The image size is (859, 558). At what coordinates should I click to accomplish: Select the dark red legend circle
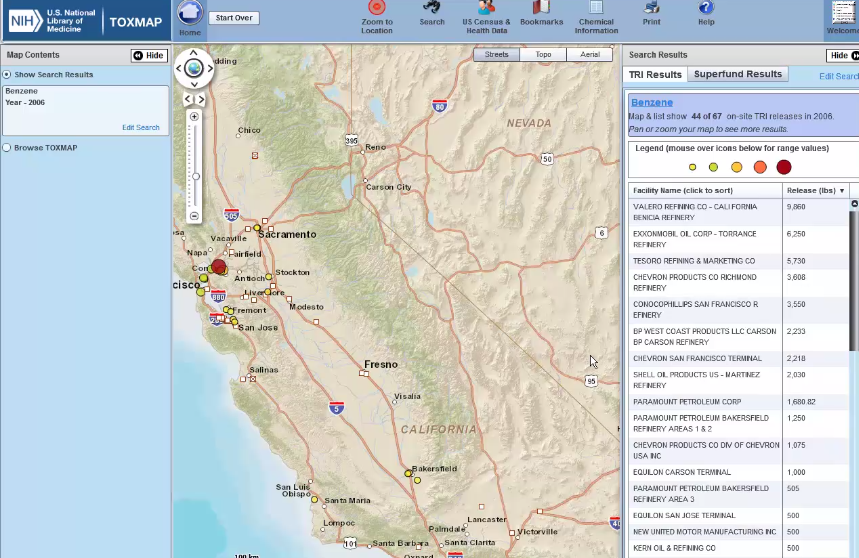[784, 167]
